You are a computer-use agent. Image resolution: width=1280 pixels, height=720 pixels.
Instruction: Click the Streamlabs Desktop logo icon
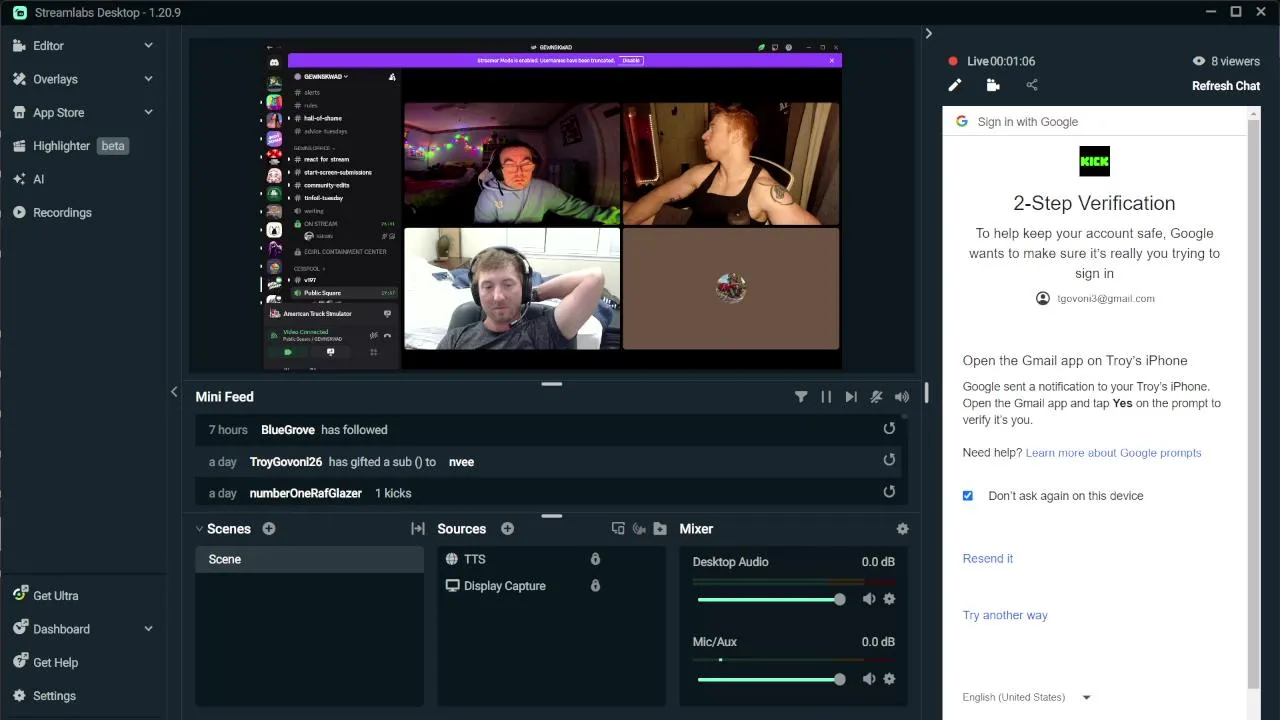[20, 12]
